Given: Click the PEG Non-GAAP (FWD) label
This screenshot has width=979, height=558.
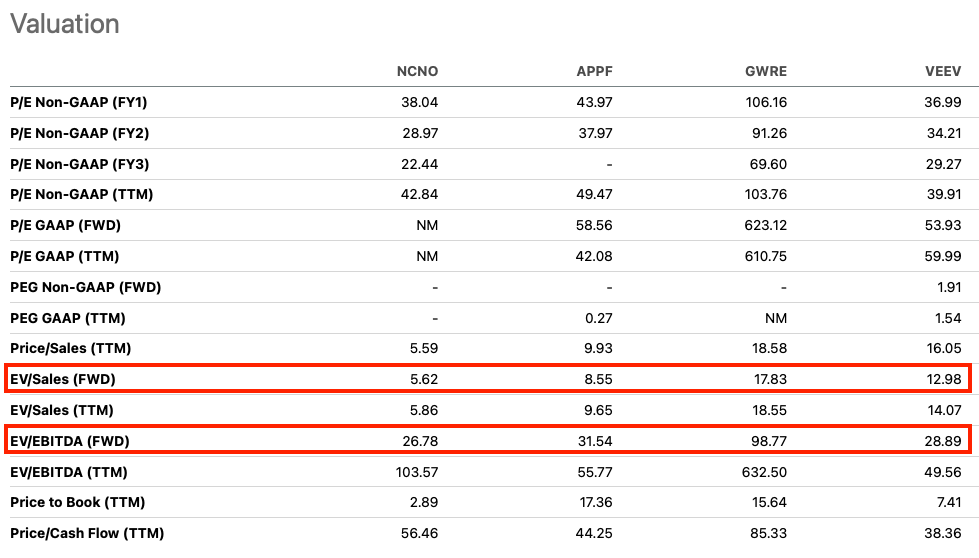Looking at the screenshot, I should pyautogui.click(x=86, y=287).
